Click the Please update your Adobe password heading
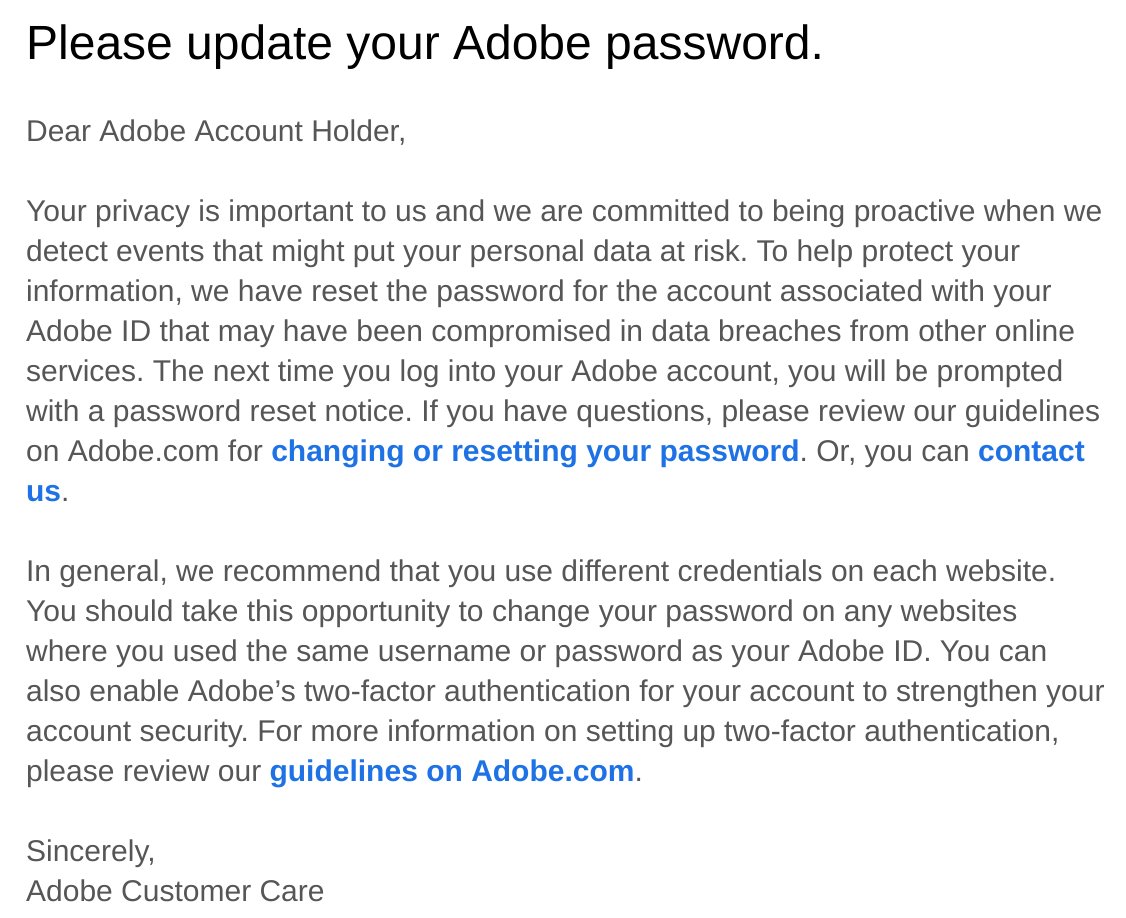1126x918 pixels. (x=424, y=44)
